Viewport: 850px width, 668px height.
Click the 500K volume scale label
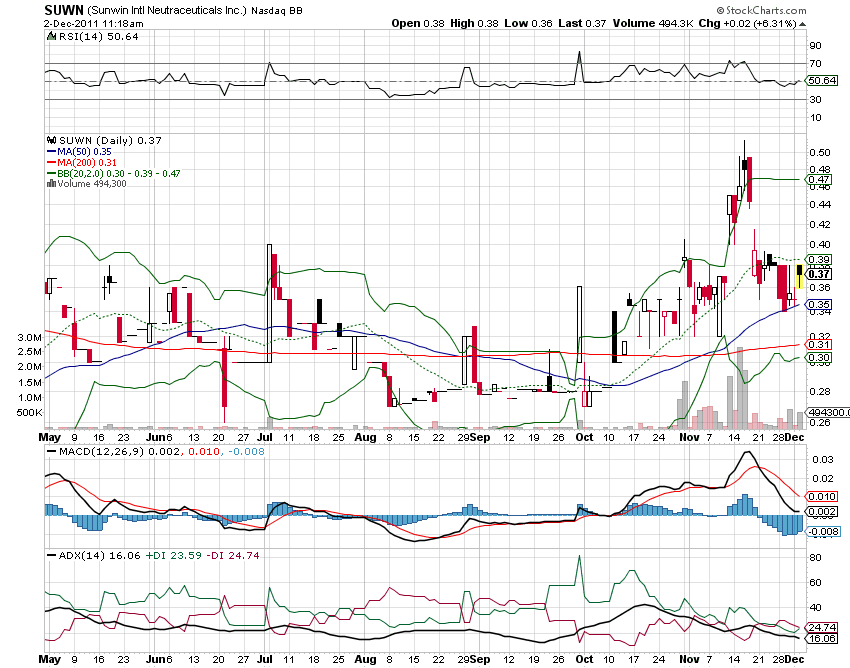click(30, 413)
